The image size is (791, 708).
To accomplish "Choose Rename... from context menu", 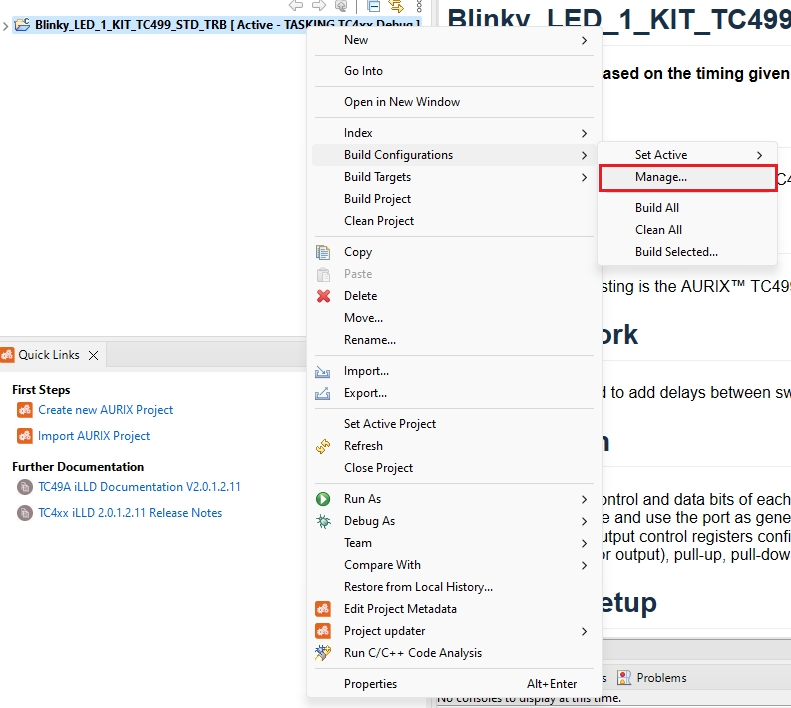I will point(454,340).
